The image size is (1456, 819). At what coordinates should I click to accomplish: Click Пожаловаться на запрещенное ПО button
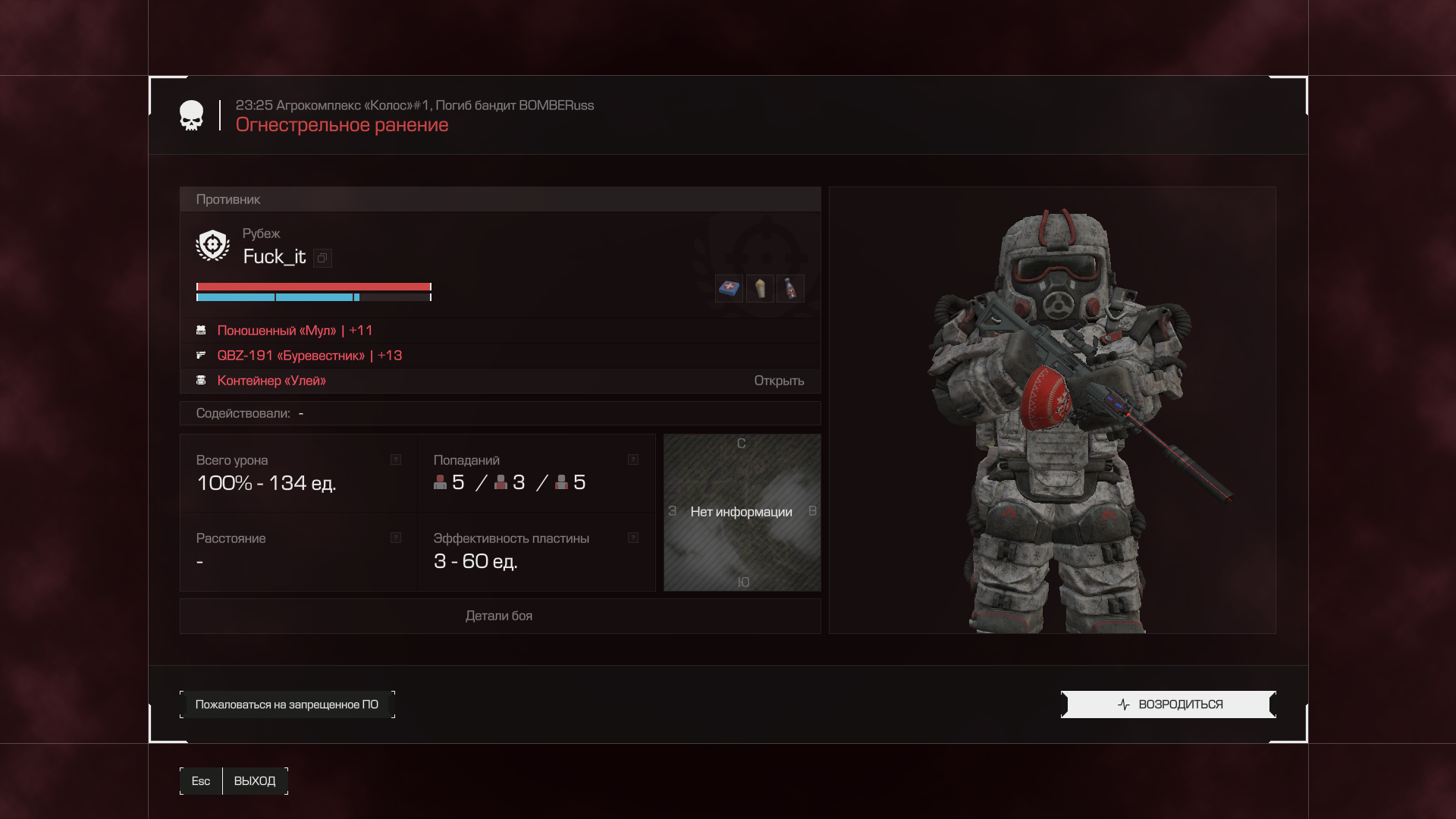tap(287, 704)
